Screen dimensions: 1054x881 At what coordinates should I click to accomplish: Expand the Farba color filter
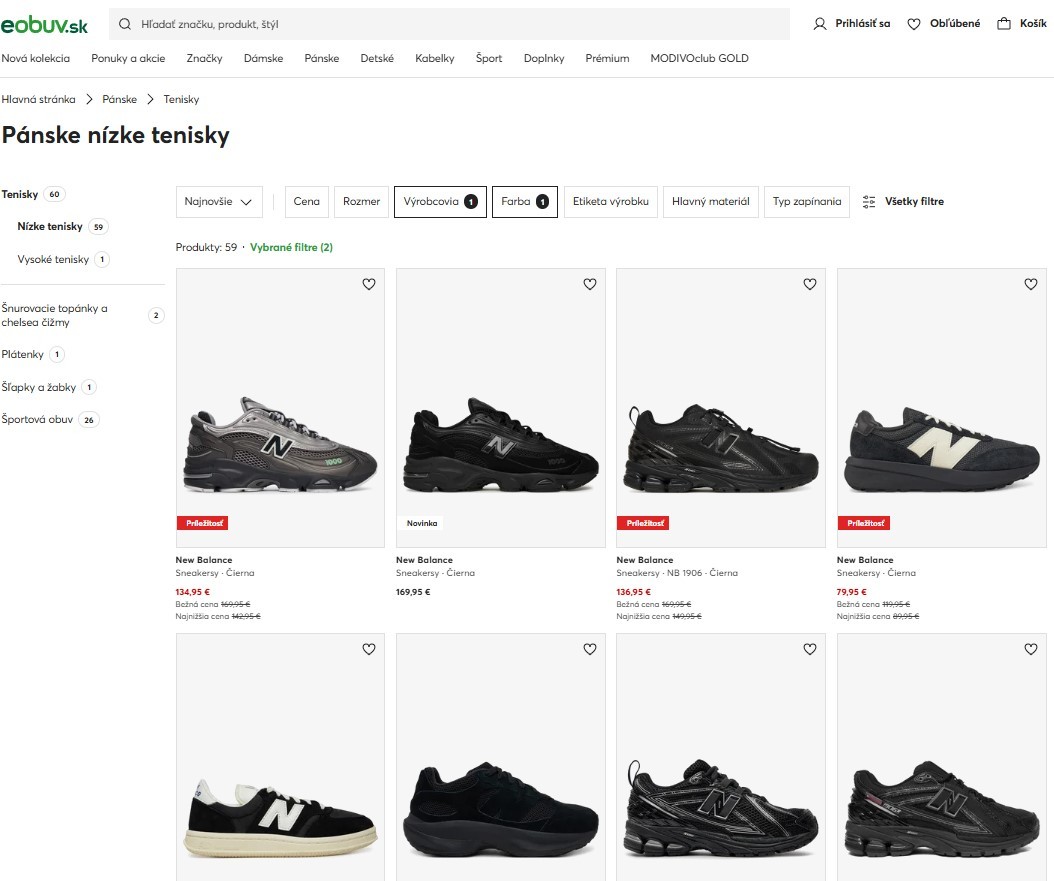click(524, 202)
